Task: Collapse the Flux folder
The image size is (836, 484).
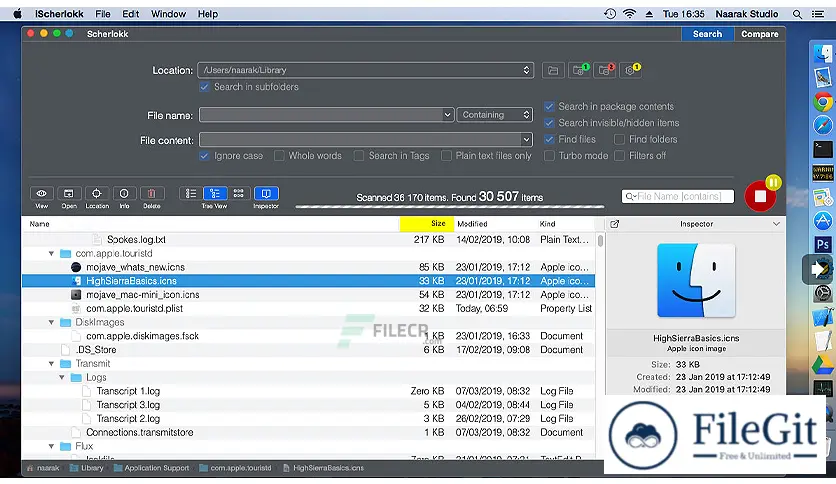Action: [x=52, y=446]
